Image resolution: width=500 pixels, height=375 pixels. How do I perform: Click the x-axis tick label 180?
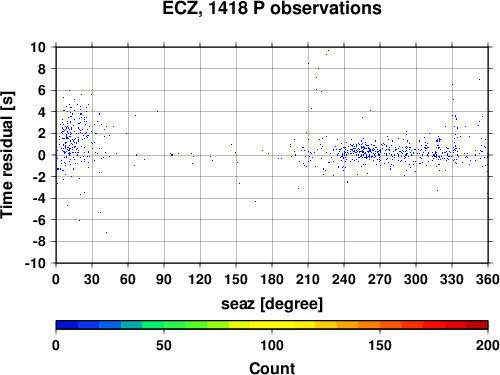(x=272, y=279)
